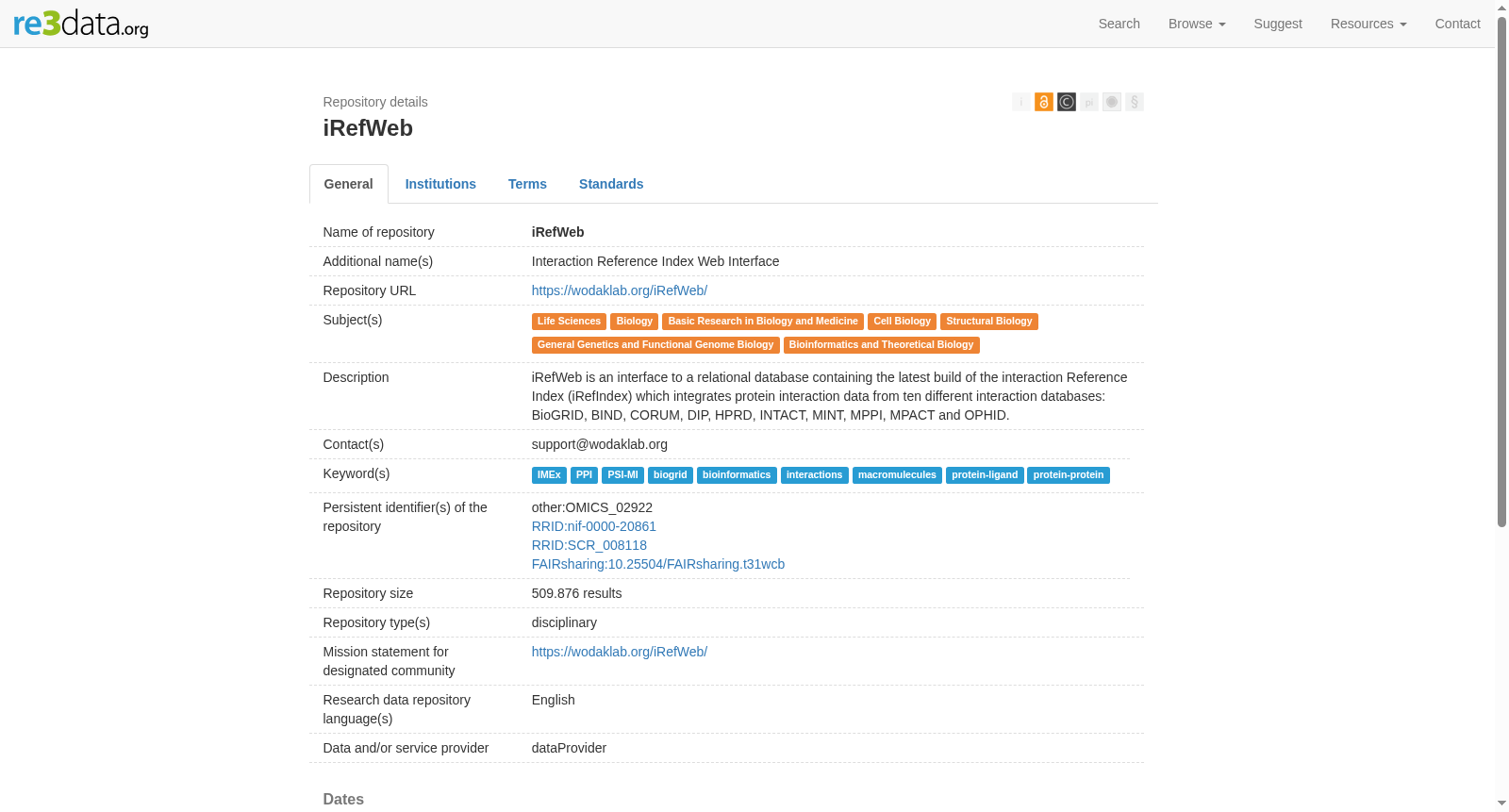The height and width of the screenshot is (812, 1509).
Task: Click the re3data.org logo
Action: (x=81, y=24)
